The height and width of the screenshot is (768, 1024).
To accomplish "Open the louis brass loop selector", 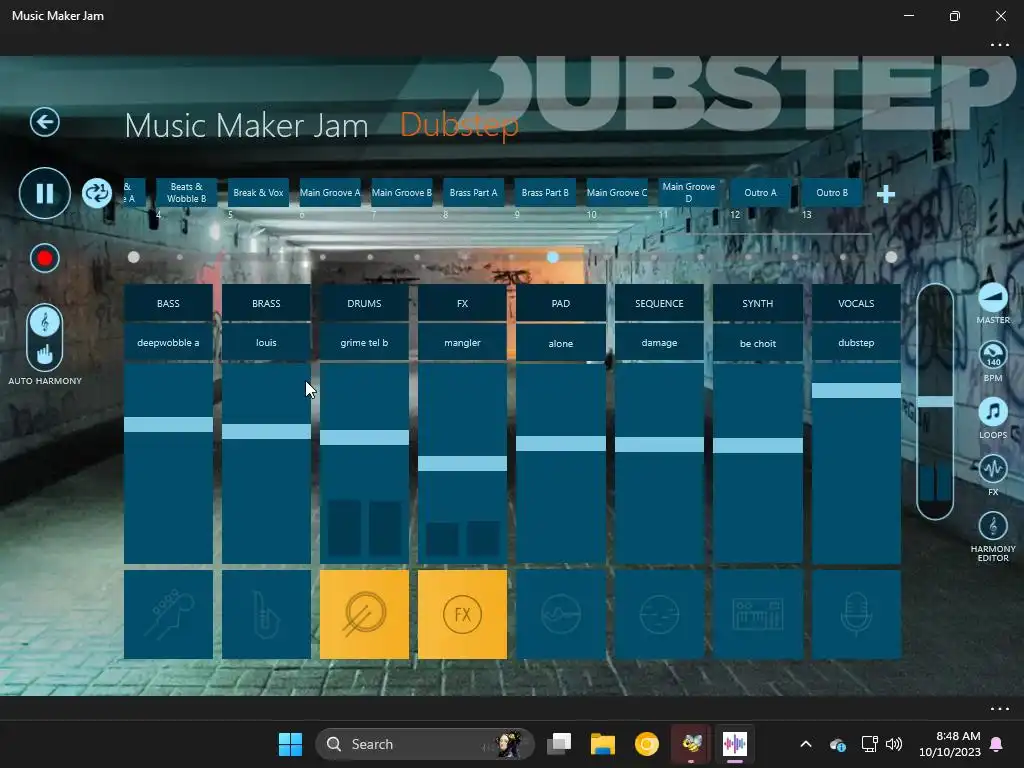I will [266, 342].
